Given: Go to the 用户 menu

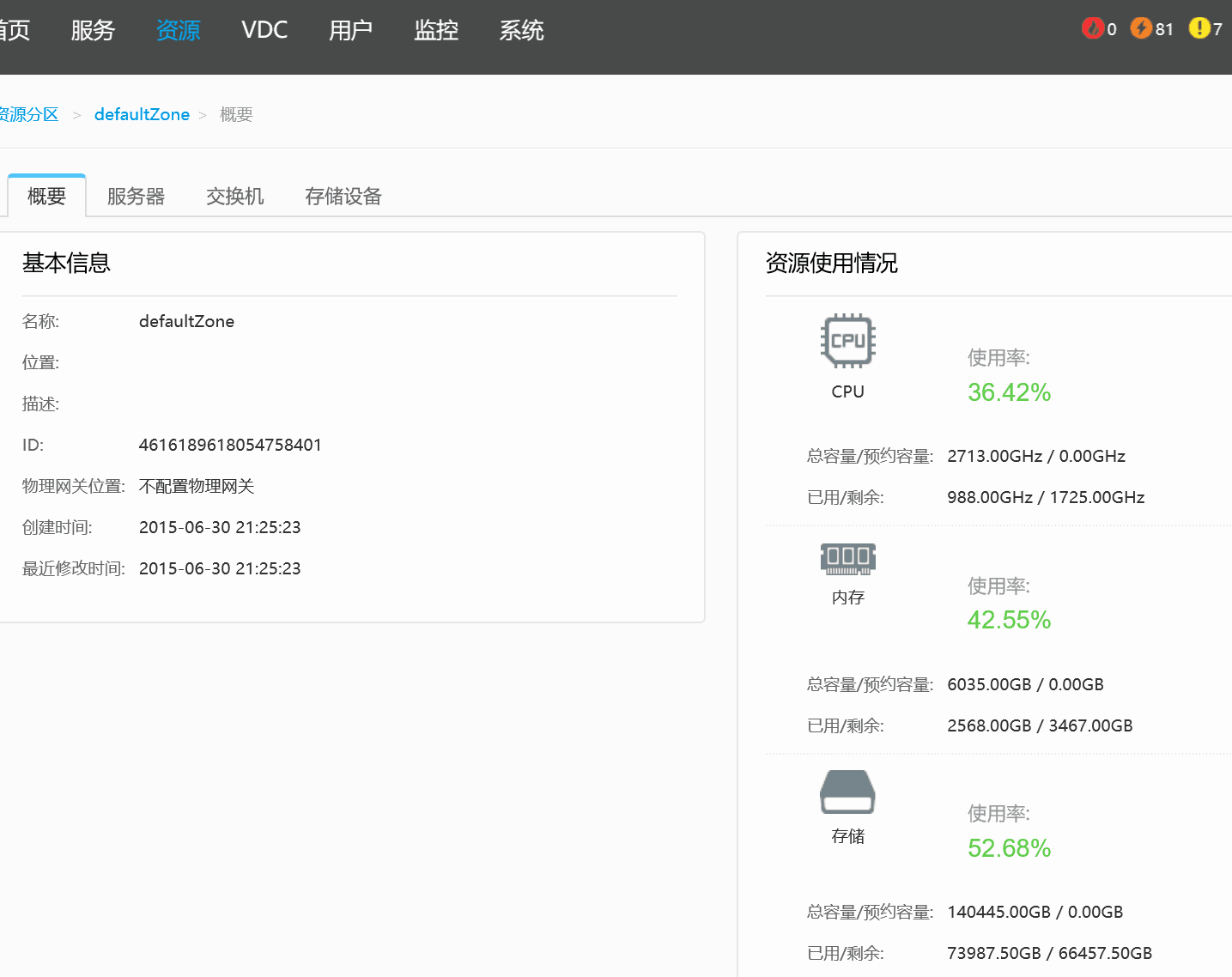Looking at the screenshot, I should 350,31.
